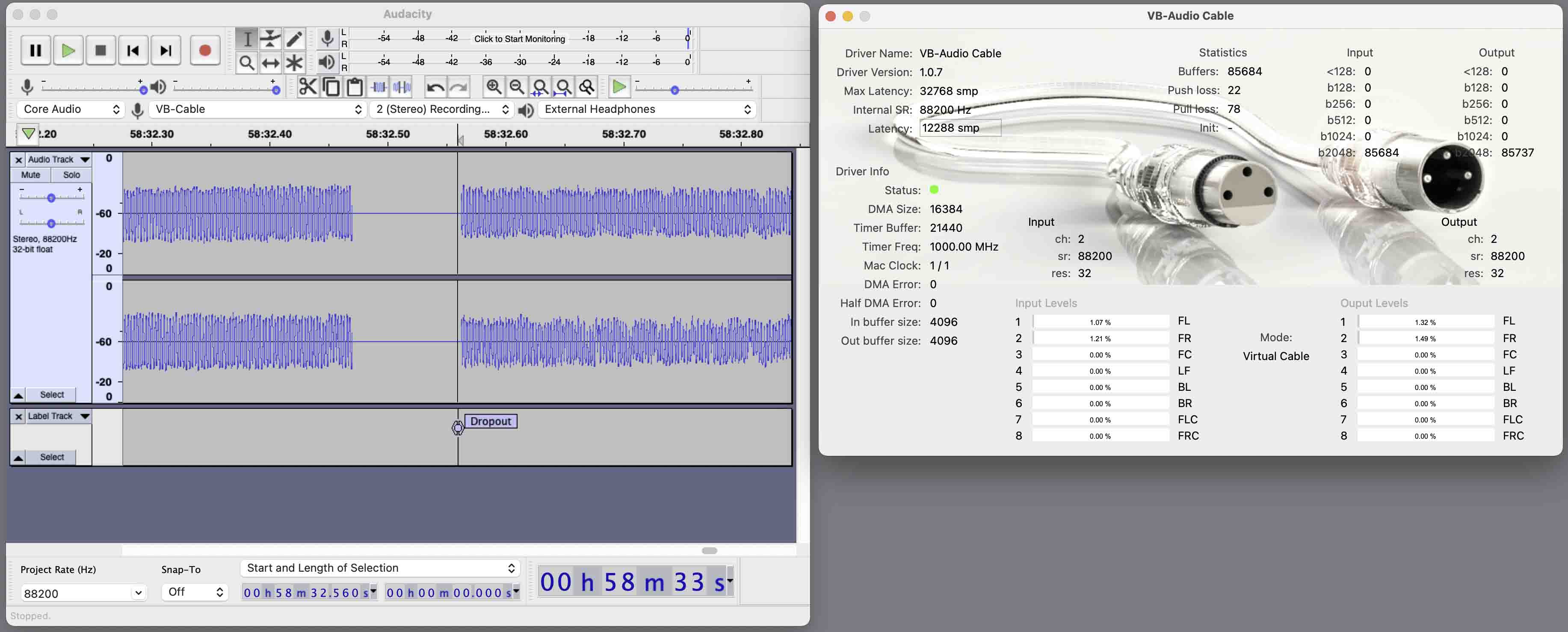Click the Cut scissors icon
This screenshot has height=632, width=1568.
click(x=308, y=87)
